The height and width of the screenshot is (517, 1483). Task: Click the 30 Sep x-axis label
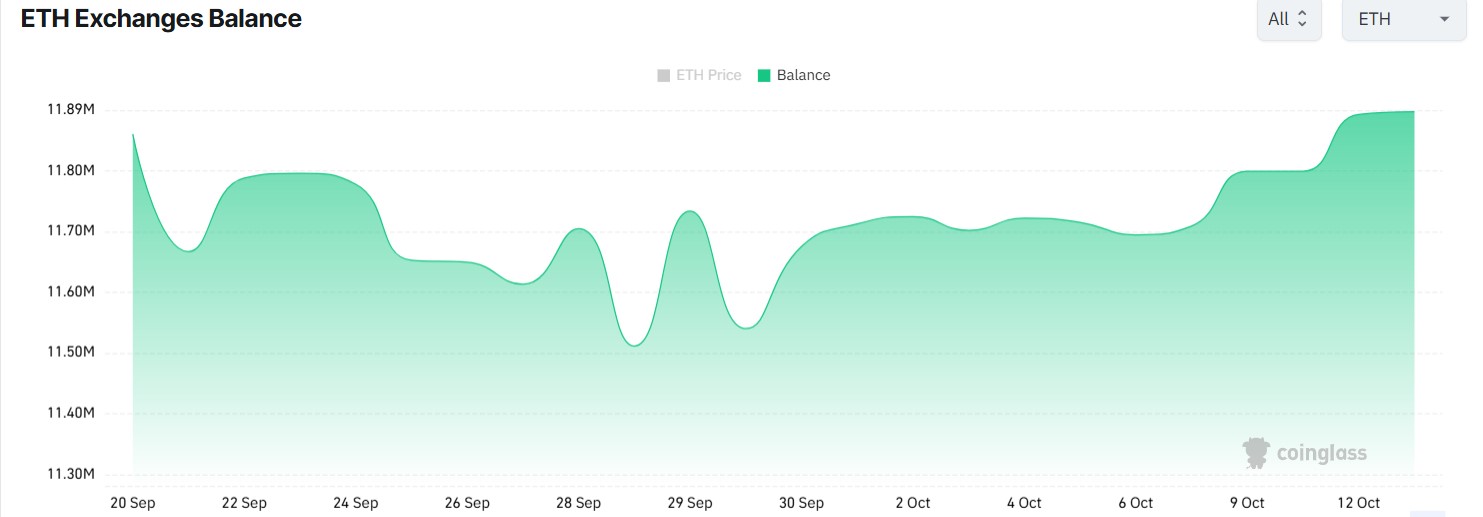click(x=801, y=503)
